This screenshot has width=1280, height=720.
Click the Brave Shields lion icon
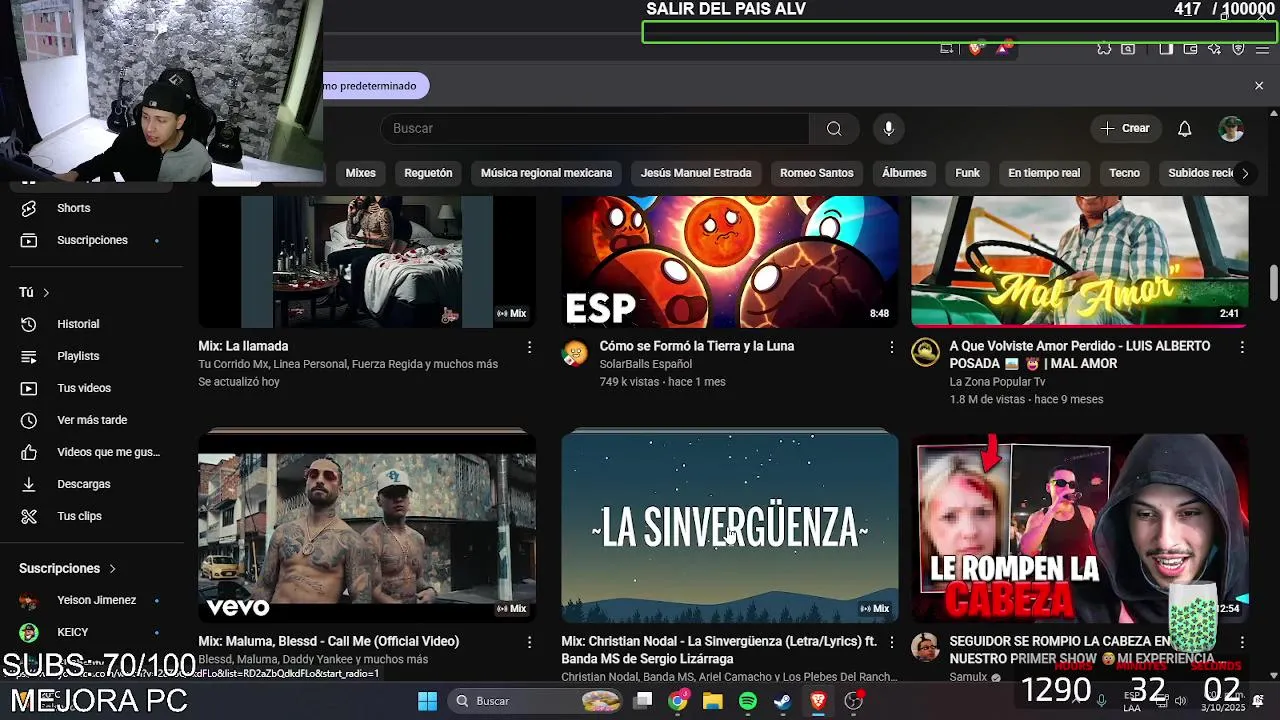click(975, 48)
